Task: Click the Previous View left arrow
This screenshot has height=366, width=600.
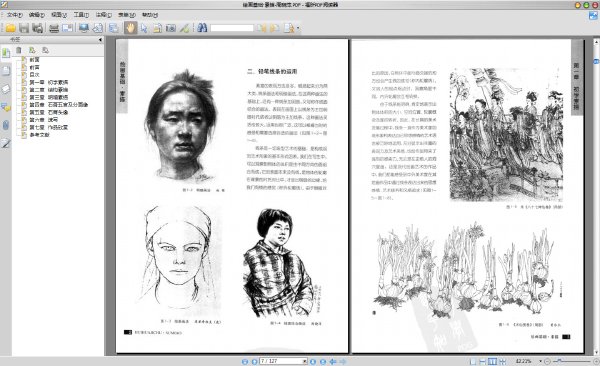Action: point(333,361)
